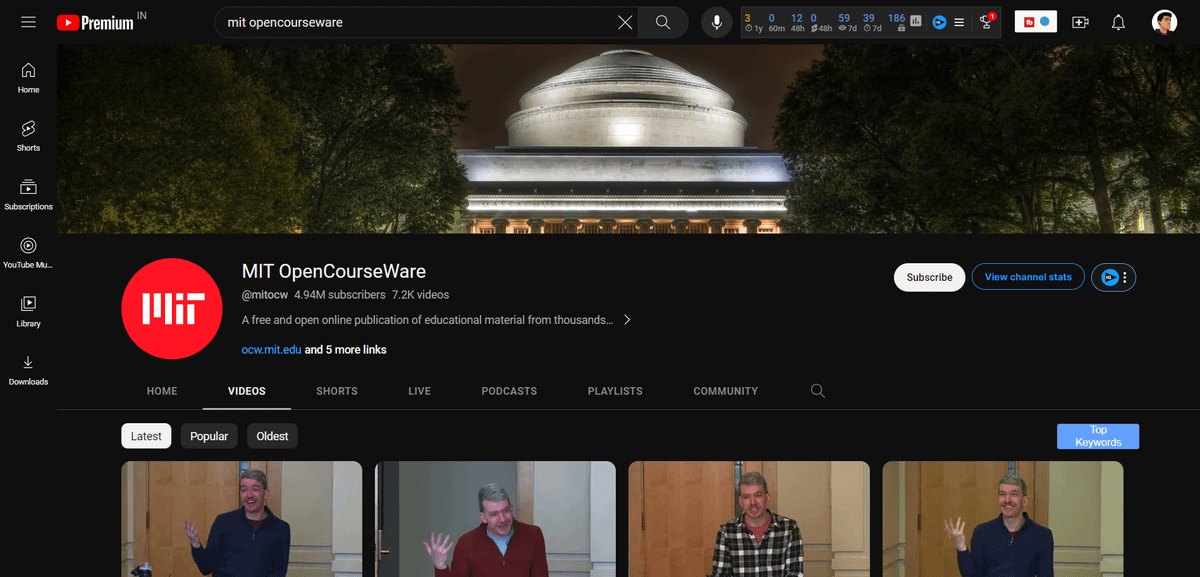Click the MIT dome channel banner

click(628, 138)
